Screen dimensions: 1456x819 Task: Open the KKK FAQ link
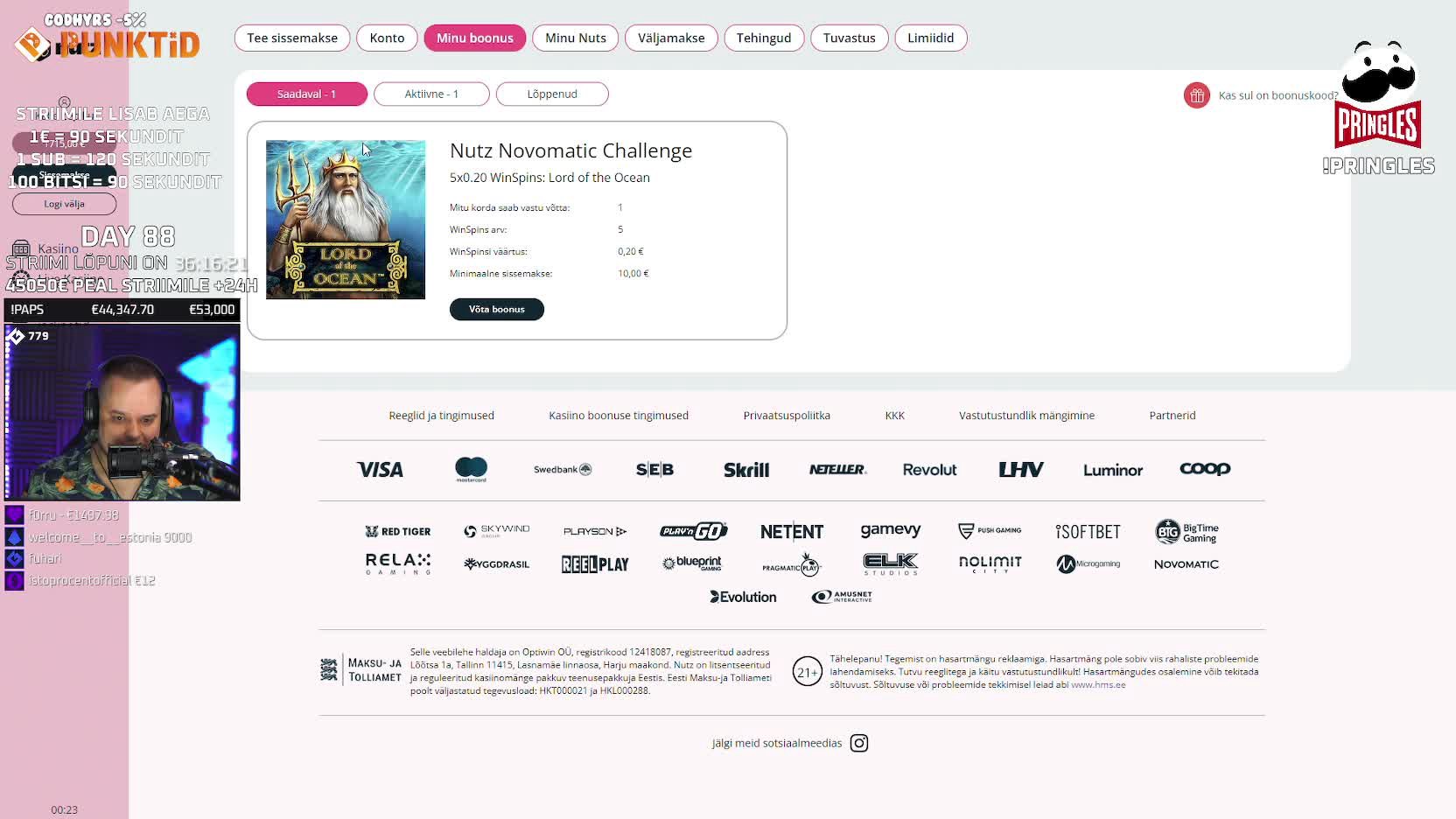pyautogui.click(x=894, y=416)
